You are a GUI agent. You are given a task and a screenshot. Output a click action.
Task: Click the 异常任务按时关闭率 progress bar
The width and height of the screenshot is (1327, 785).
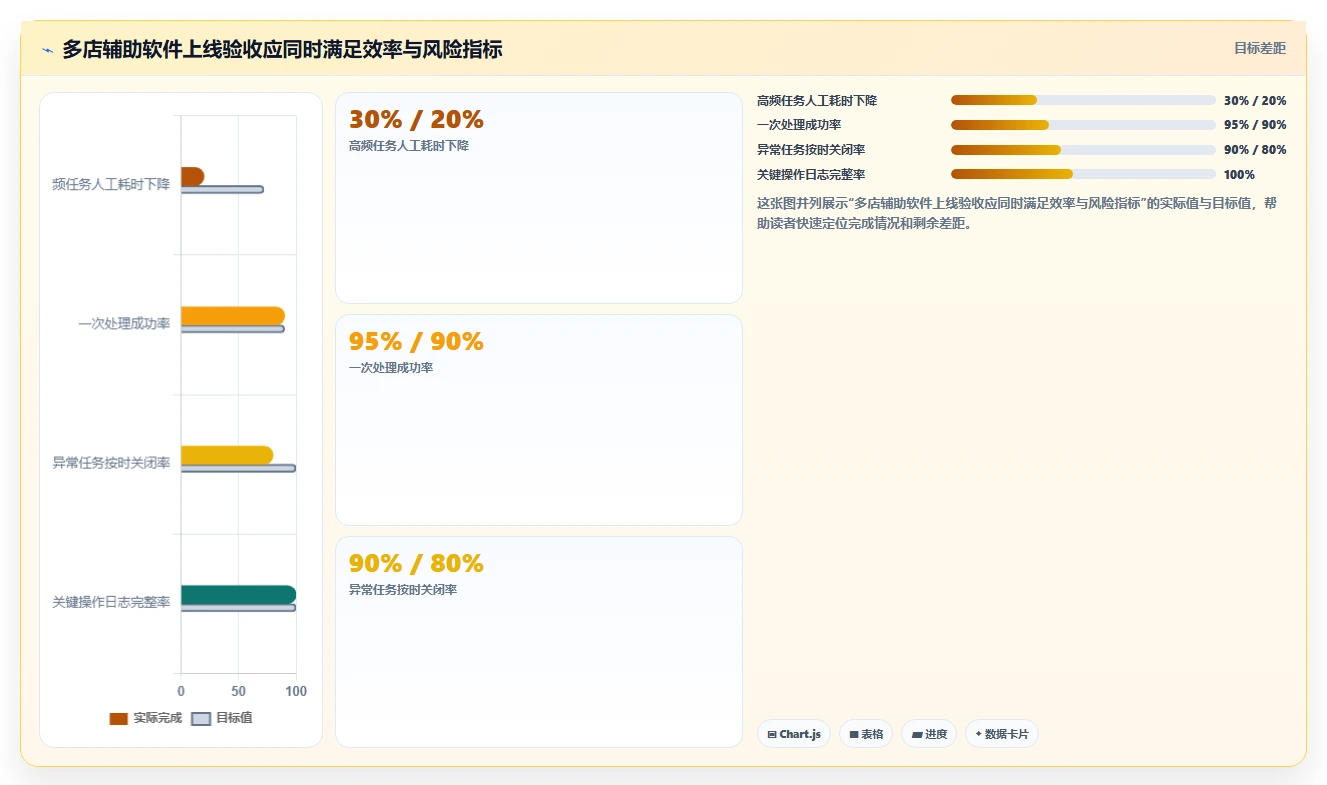1083,150
